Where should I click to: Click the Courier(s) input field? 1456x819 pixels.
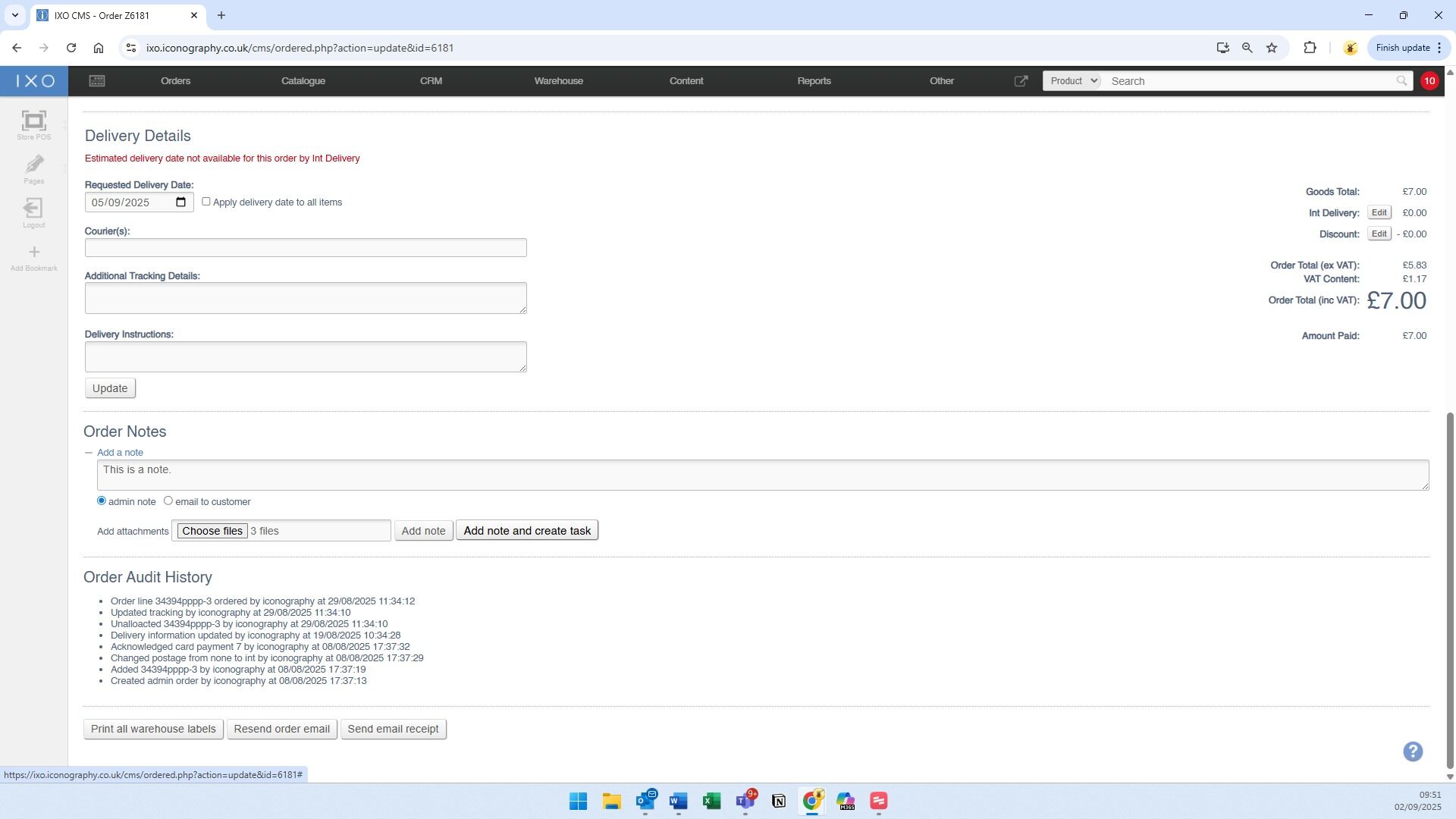click(306, 248)
